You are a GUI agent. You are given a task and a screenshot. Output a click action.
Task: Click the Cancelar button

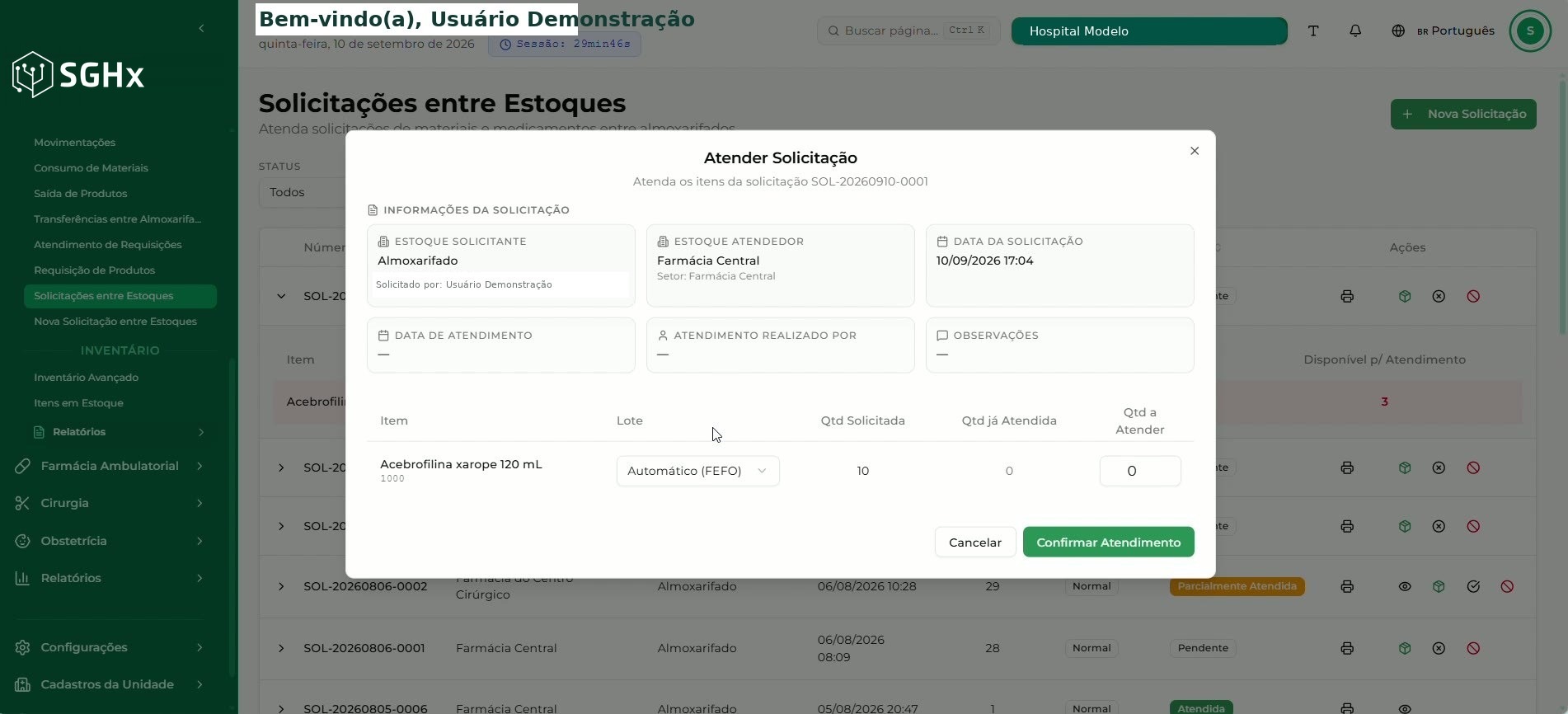974,543
